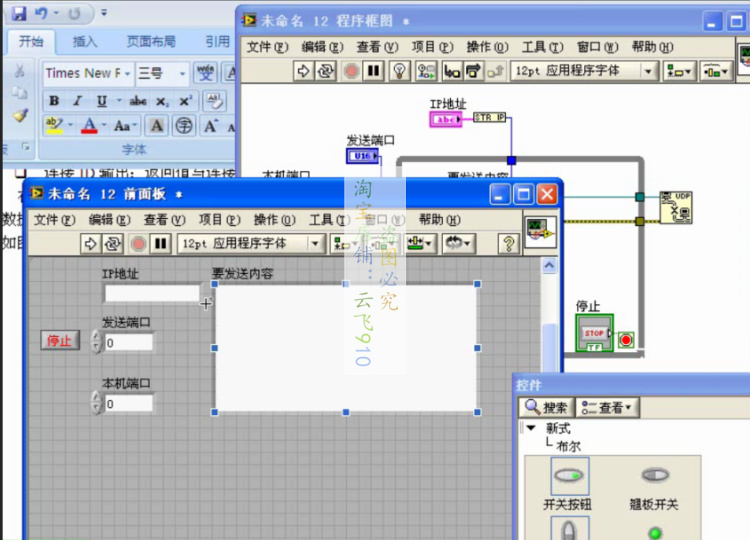Open 项目 menu in front panel
The image size is (750, 540).
[x=220, y=220]
